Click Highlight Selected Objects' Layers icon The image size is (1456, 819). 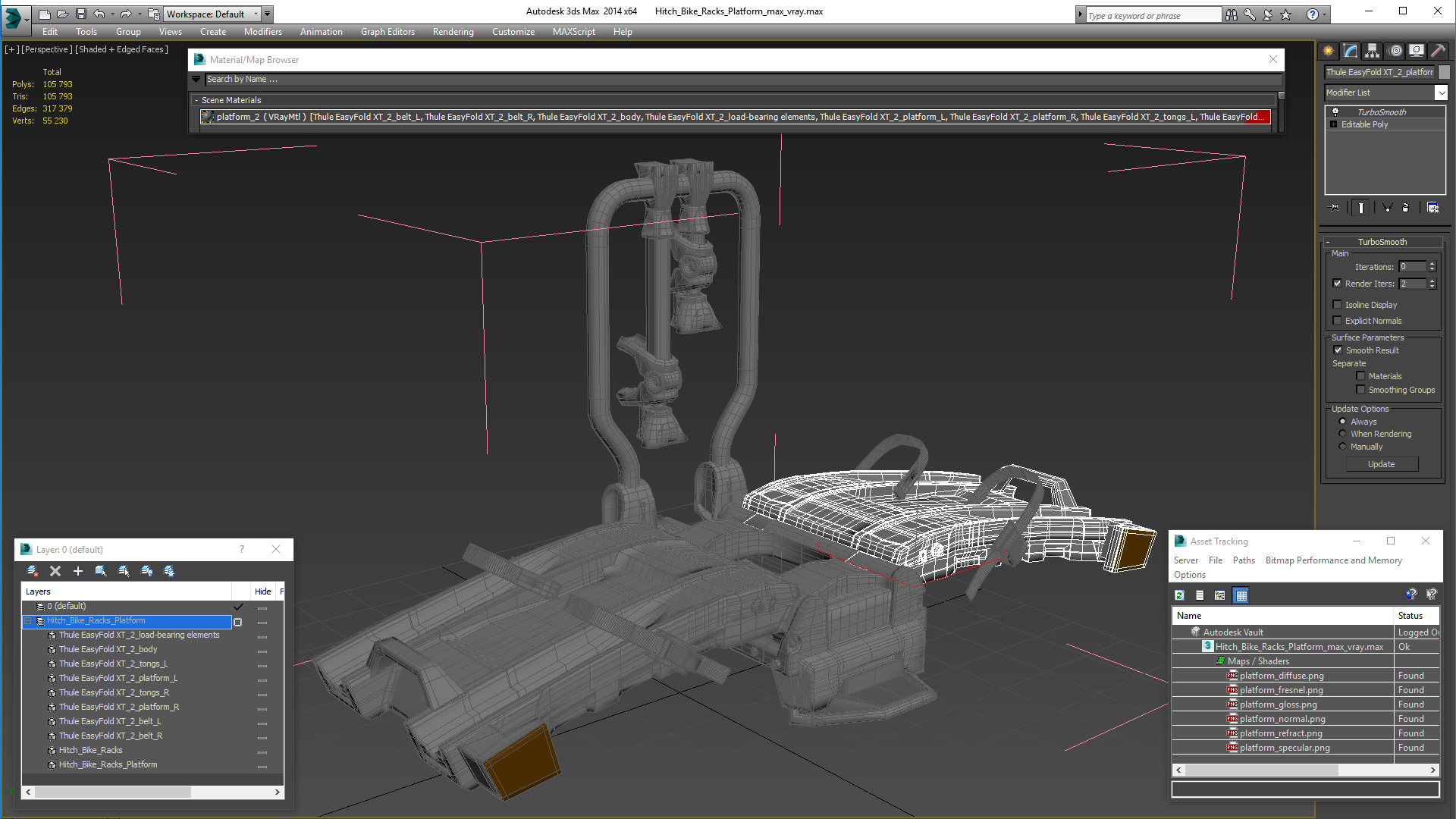(x=124, y=571)
